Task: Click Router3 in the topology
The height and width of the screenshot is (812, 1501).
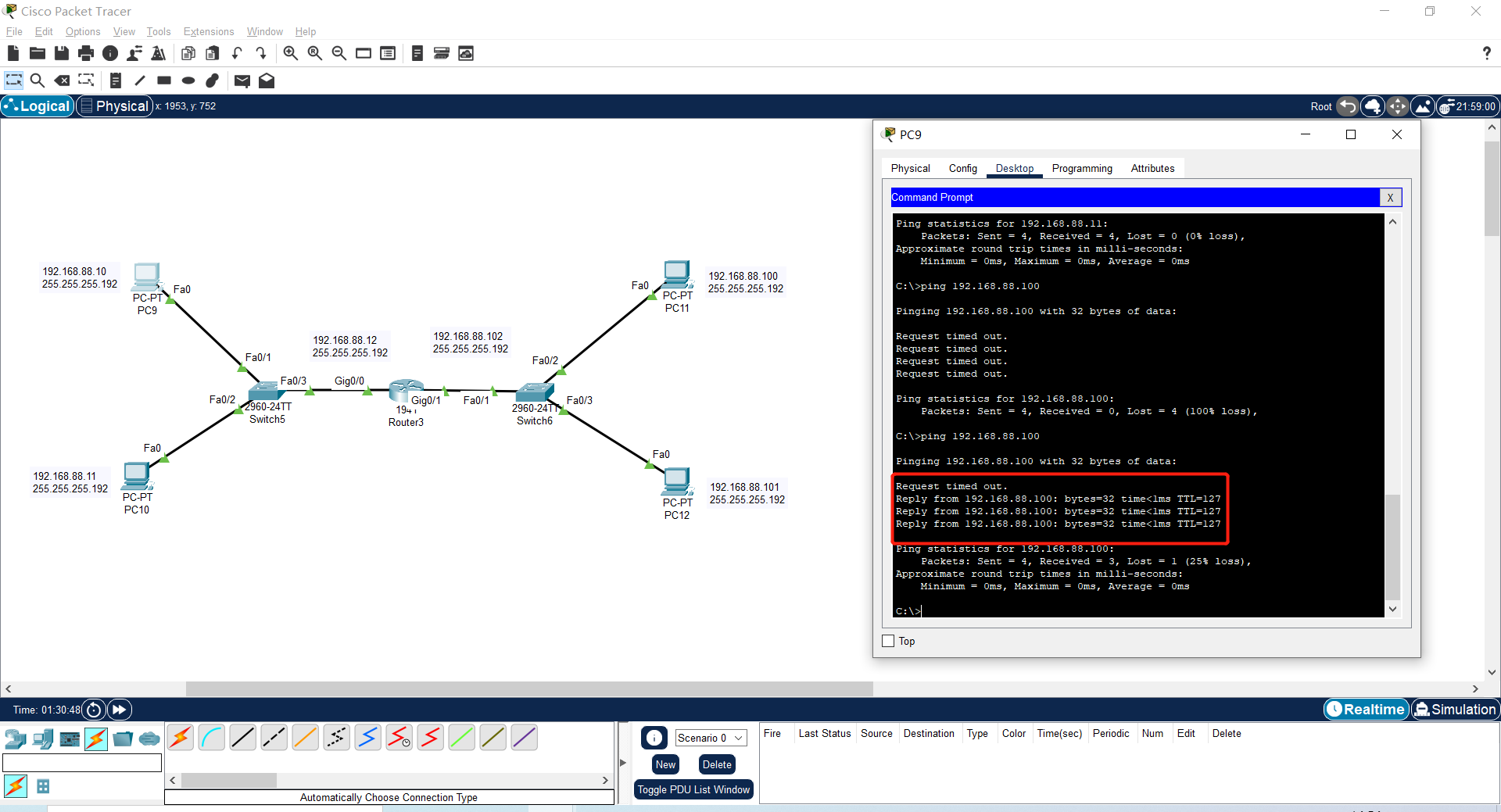Action: pos(406,391)
